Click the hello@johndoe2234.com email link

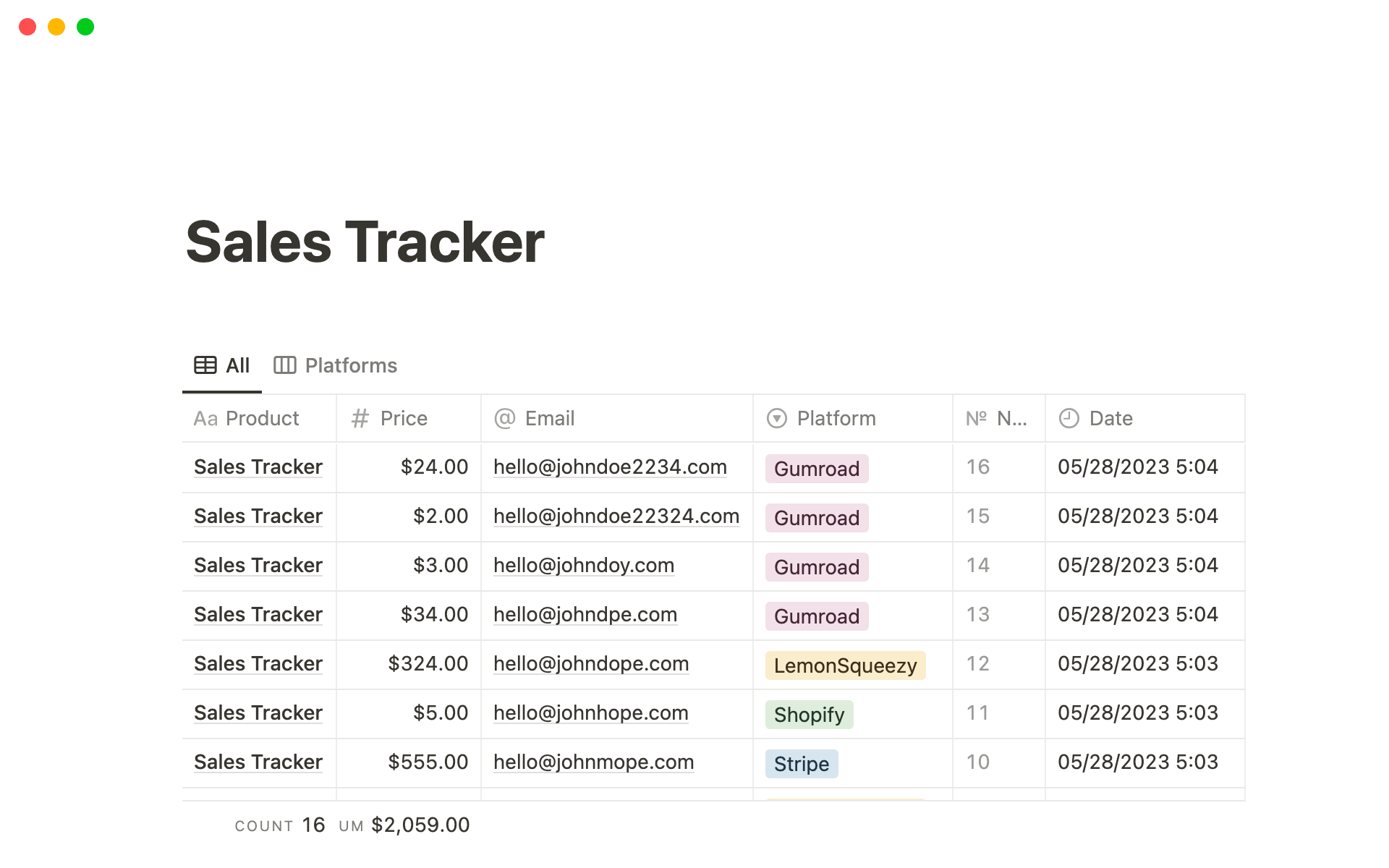click(612, 466)
